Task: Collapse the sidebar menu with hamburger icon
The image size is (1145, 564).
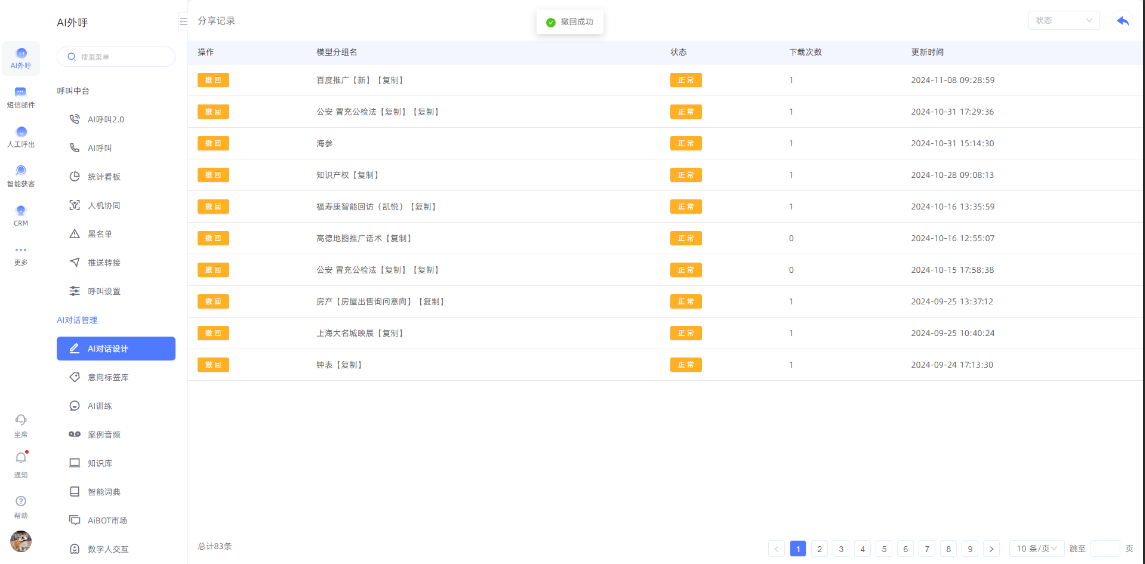Action: click(x=183, y=21)
